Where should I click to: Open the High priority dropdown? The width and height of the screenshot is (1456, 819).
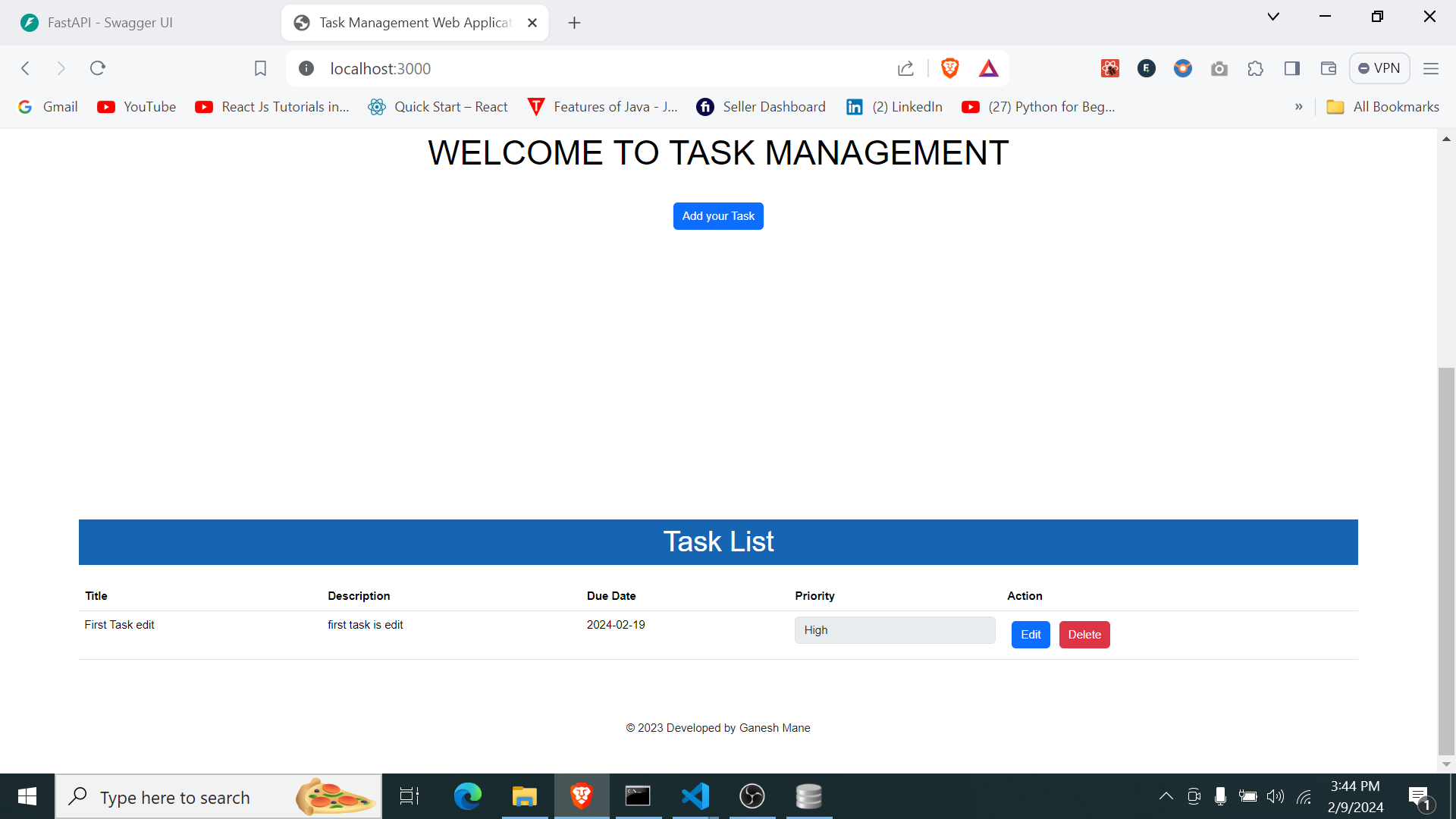pyautogui.click(x=895, y=630)
